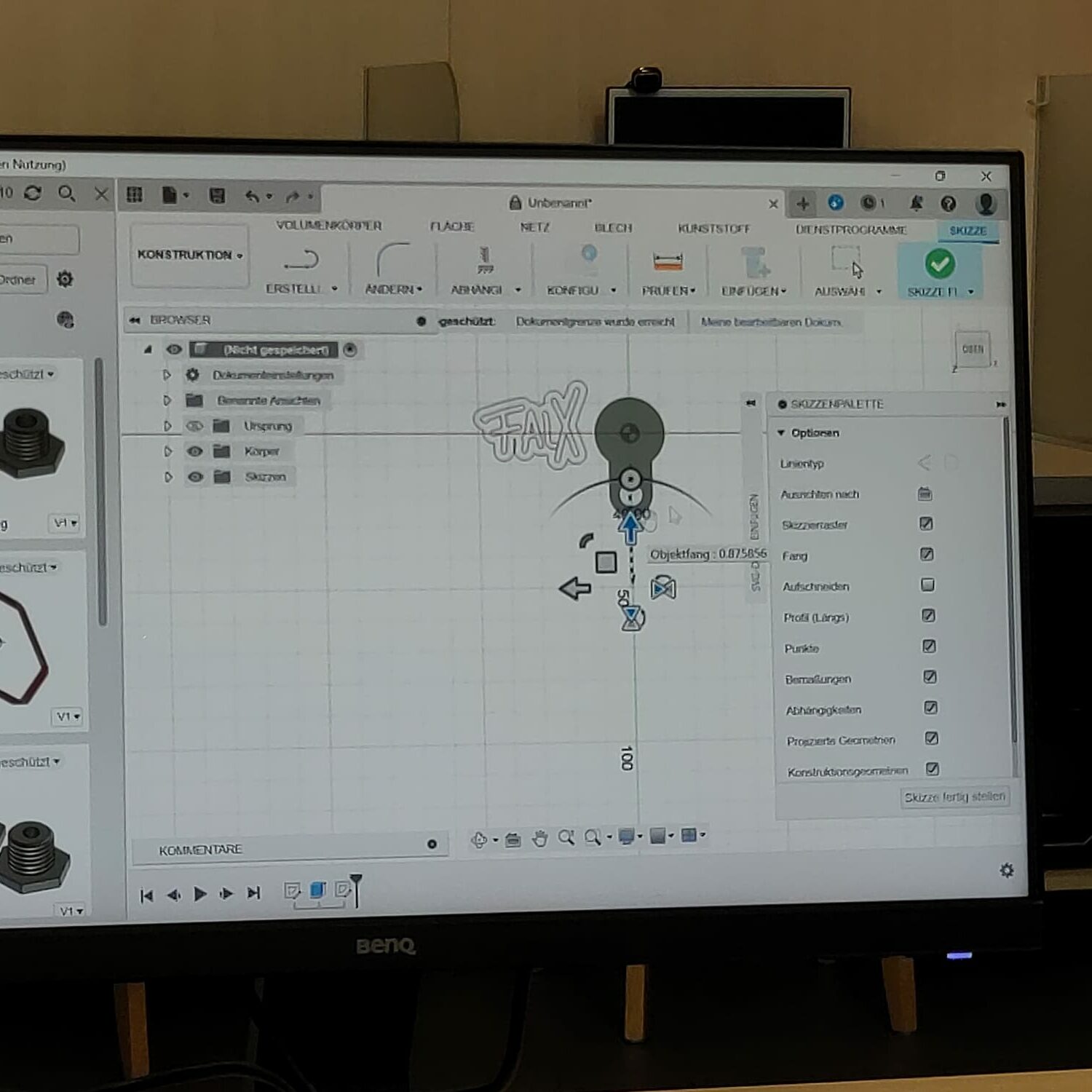Toggle the Bemaßungen checkbox
This screenshot has height=1092, width=1092.
930,677
